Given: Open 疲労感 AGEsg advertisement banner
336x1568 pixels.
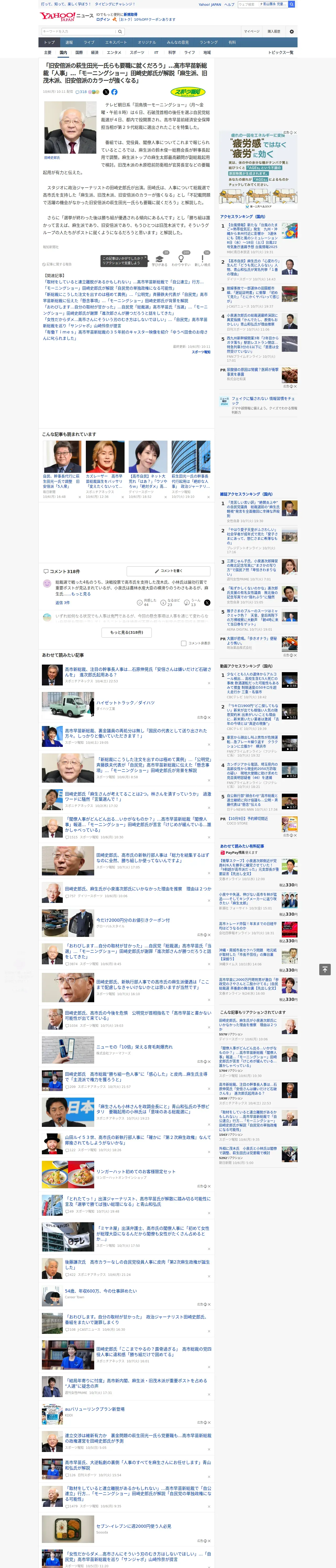Looking at the screenshot, I should pyautogui.click(x=259, y=170).
